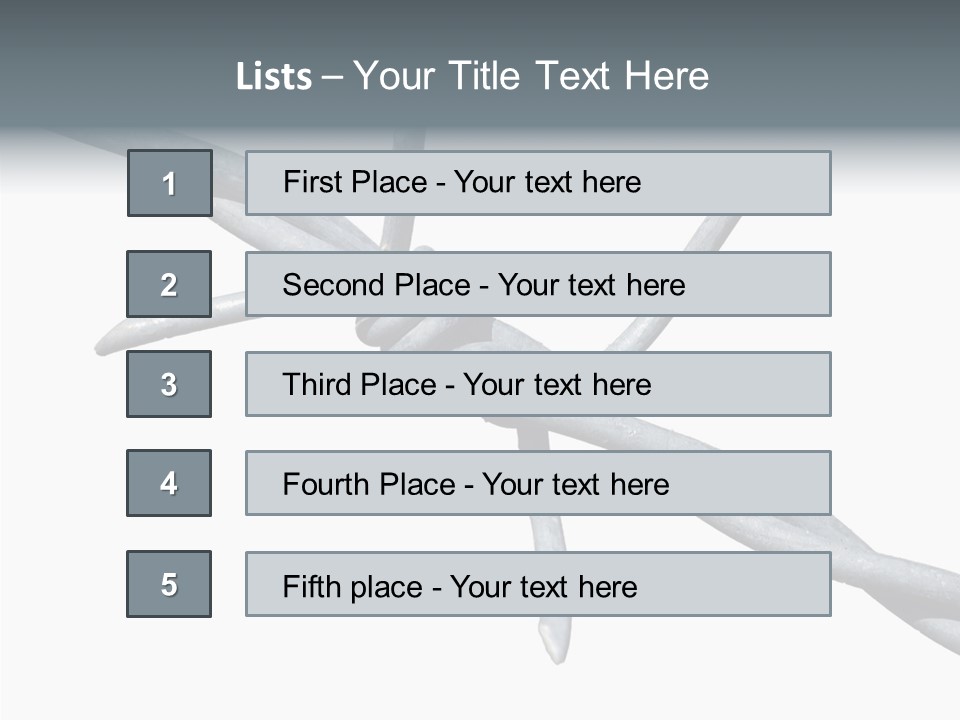Click the word 'Third' in list item three
Image resolution: width=960 pixels, height=720 pixels.
coord(318,385)
